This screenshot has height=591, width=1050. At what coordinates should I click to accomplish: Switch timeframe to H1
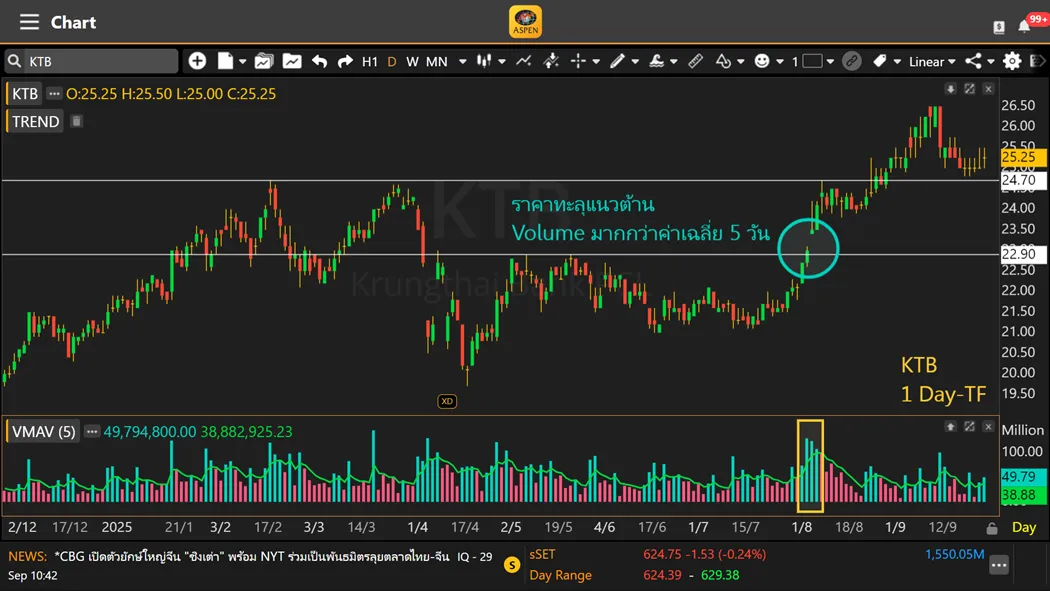click(x=370, y=61)
